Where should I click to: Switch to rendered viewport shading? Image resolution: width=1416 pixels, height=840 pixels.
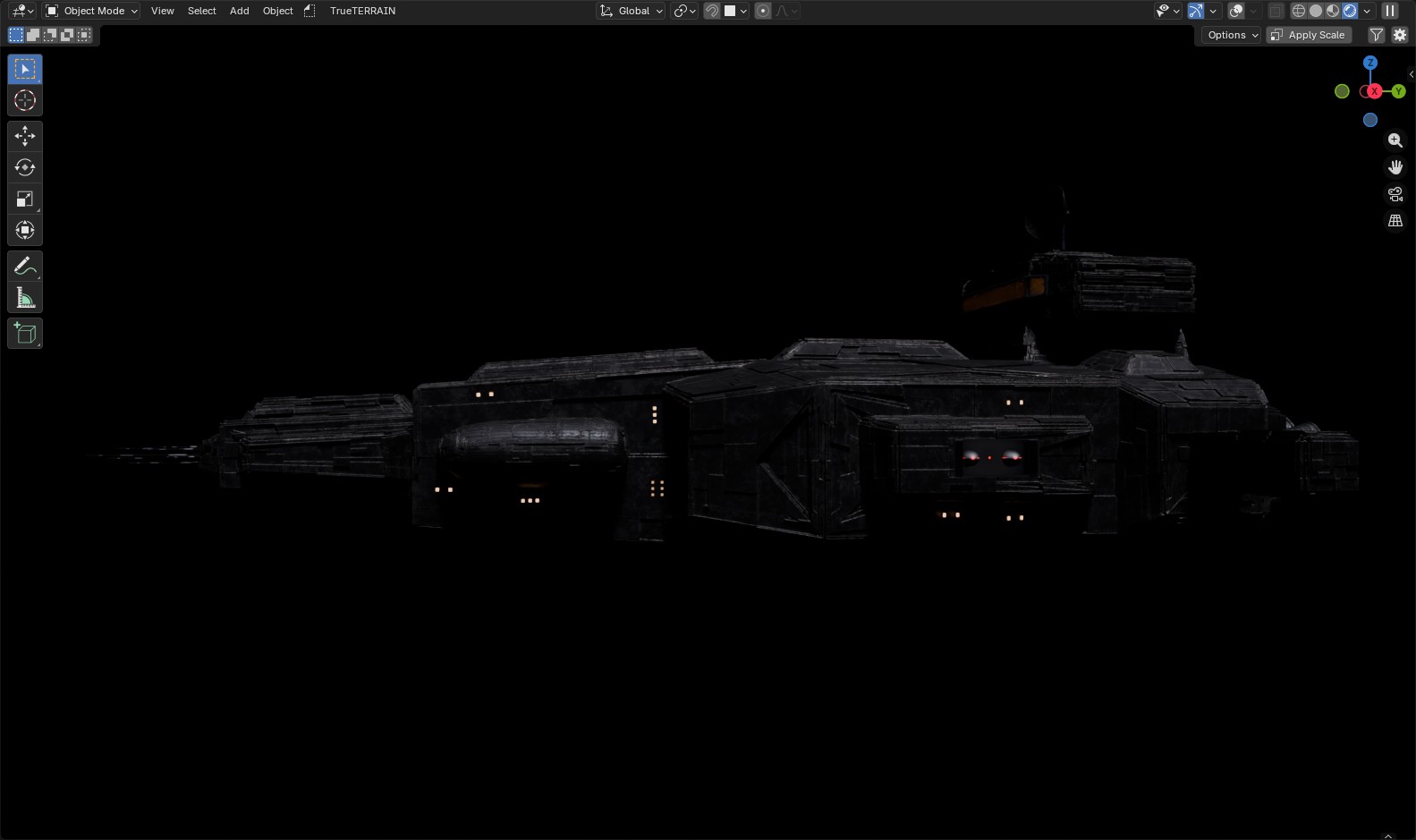tap(1350, 11)
